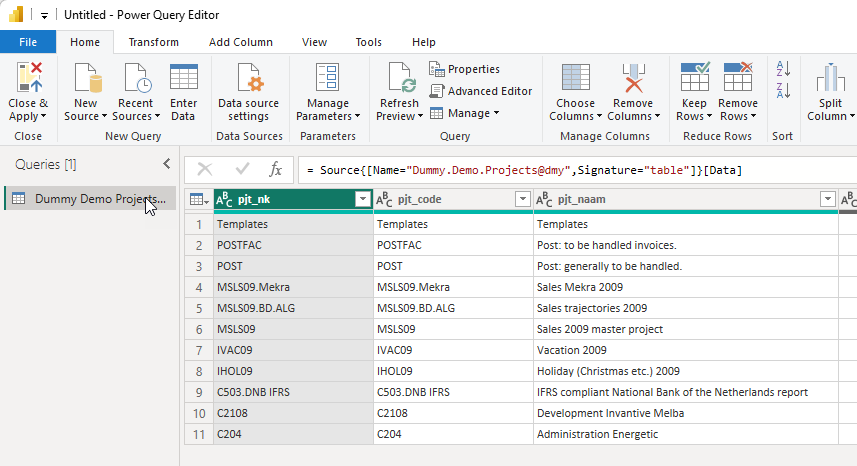Screen dimensions: 857x466
Task: Open the New Source icon
Action: pos(86,78)
